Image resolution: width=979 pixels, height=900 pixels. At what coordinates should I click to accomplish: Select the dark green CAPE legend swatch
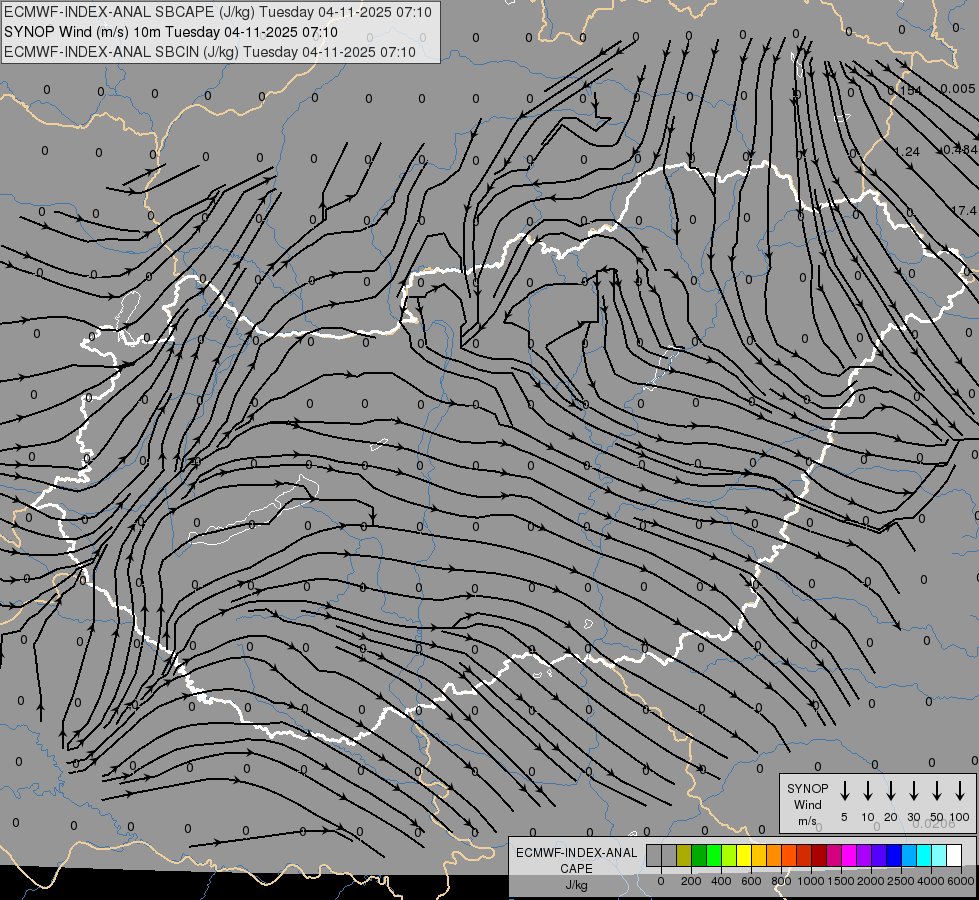coord(699,856)
